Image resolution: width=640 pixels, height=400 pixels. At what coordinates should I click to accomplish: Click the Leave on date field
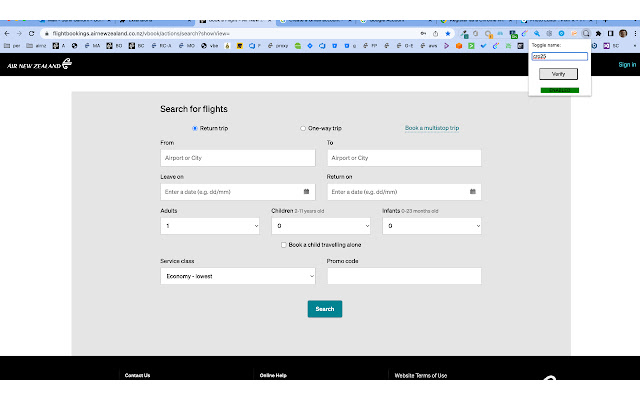pyautogui.click(x=238, y=192)
